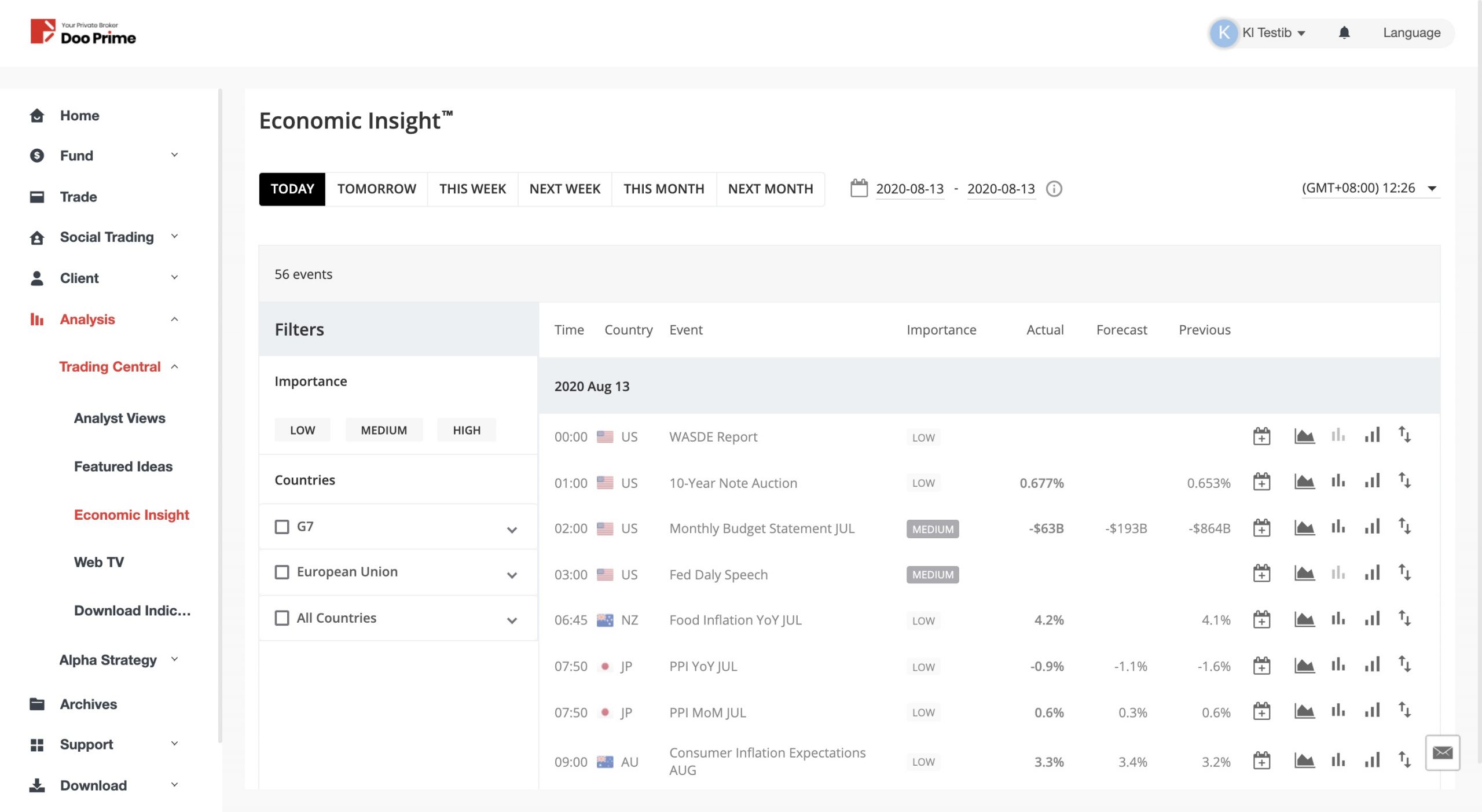The width and height of the screenshot is (1482, 812).
Task: Collapse the Analysis sidebar menu
Action: (x=174, y=319)
